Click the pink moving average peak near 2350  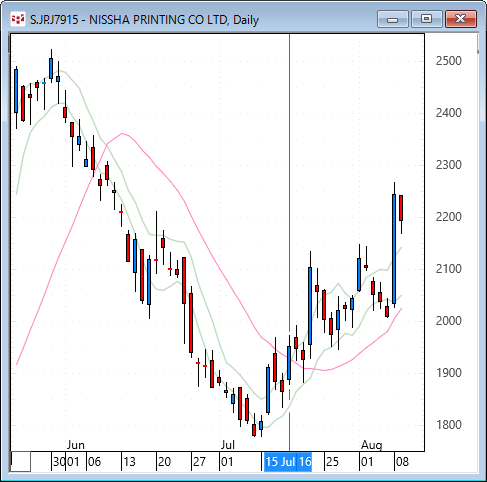pos(122,134)
